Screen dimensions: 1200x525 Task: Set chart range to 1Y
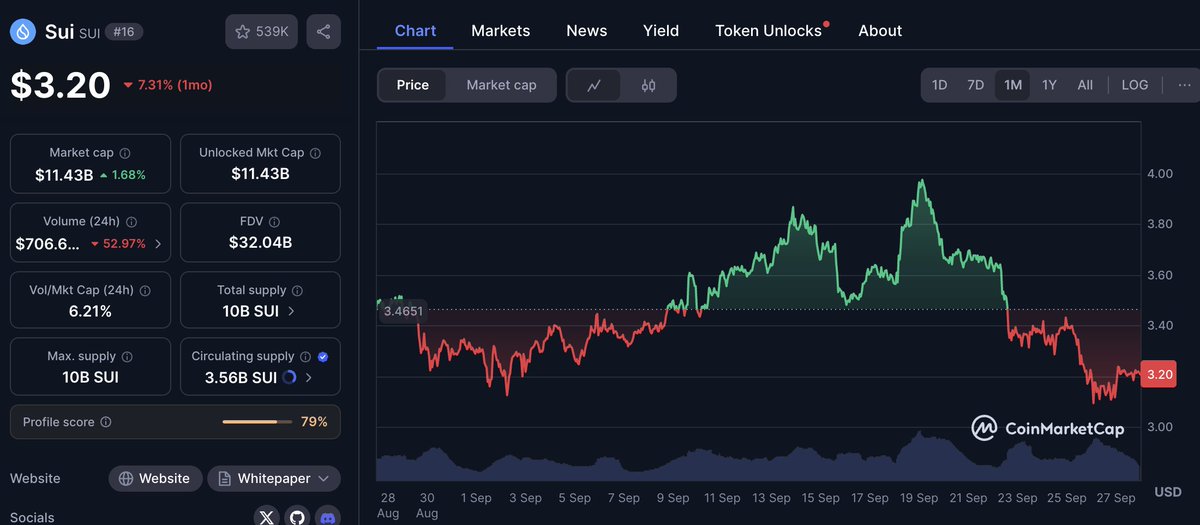tap(1049, 85)
